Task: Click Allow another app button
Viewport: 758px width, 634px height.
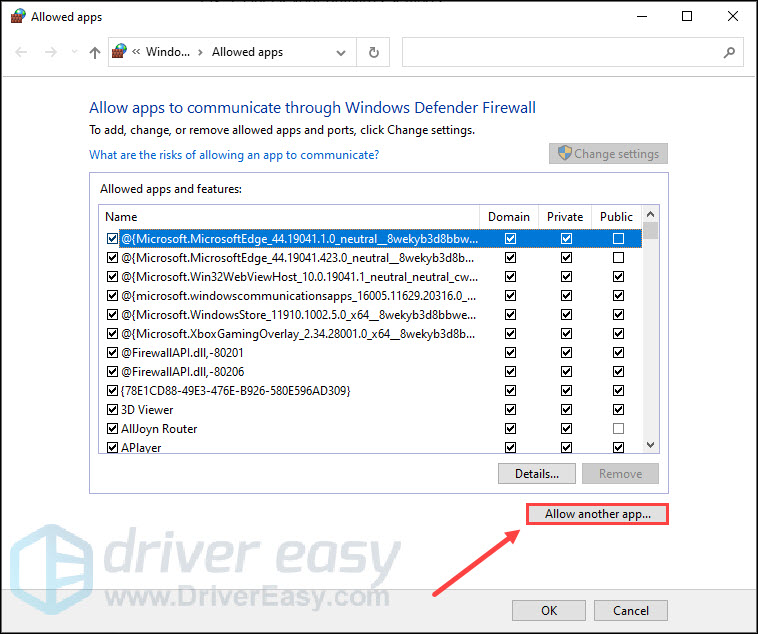Action: [598, 514]
